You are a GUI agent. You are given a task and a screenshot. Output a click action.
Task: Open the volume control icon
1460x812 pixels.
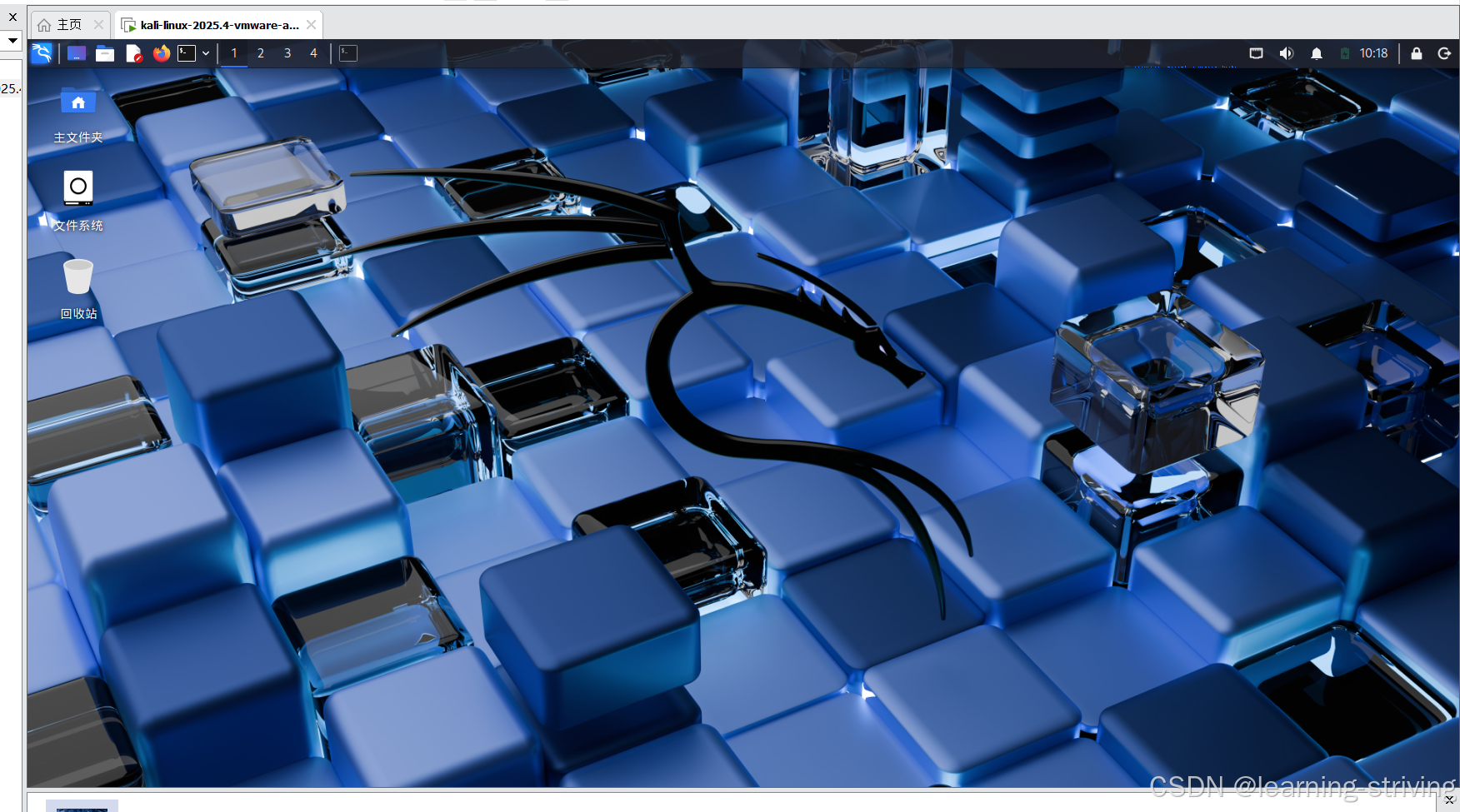1287,53
